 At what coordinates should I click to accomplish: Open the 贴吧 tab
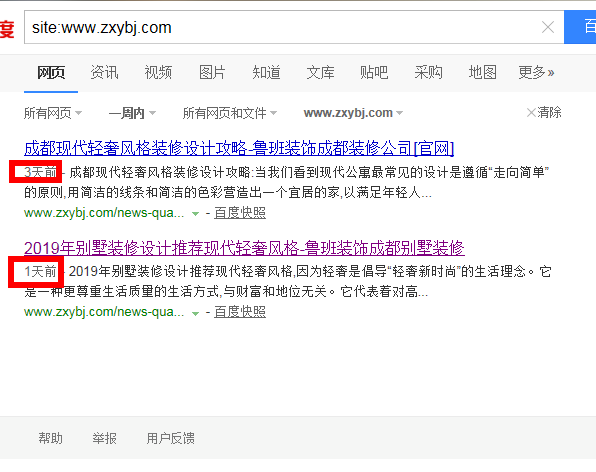click(x=374, y=72)
